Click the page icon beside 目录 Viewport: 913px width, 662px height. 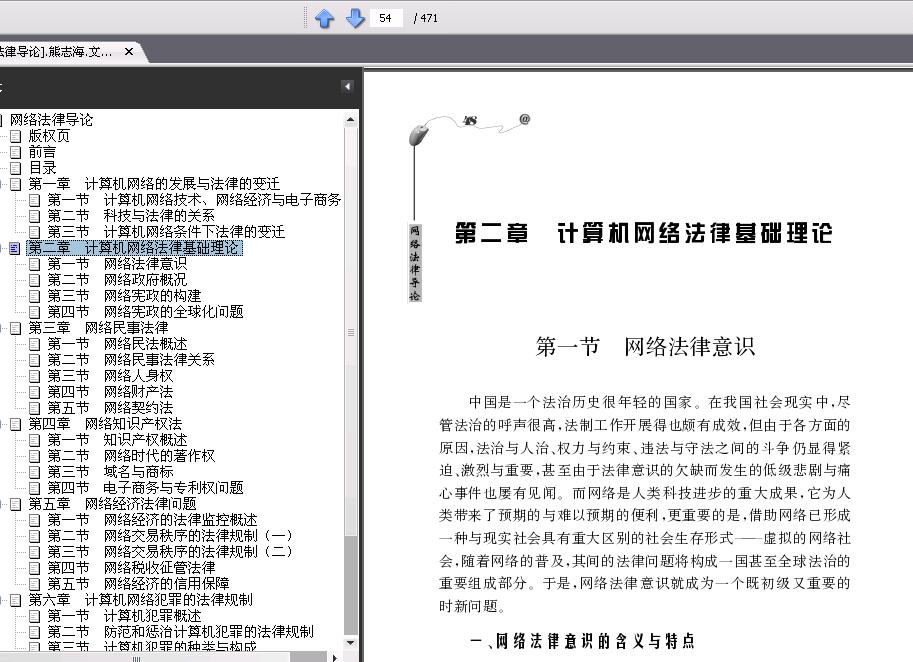tap(16, 168)
